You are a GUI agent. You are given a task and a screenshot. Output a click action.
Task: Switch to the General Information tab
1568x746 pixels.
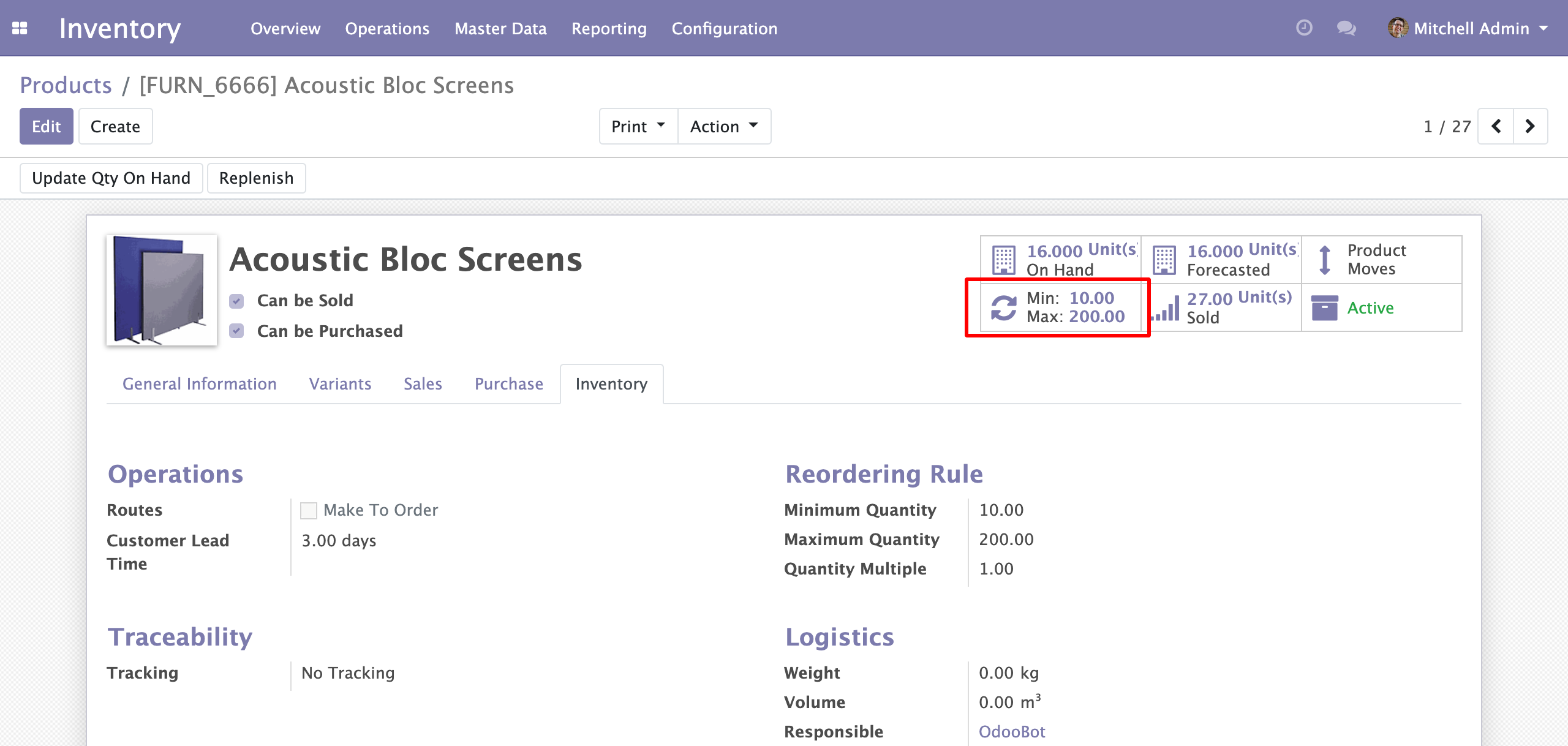coord(199,384)
